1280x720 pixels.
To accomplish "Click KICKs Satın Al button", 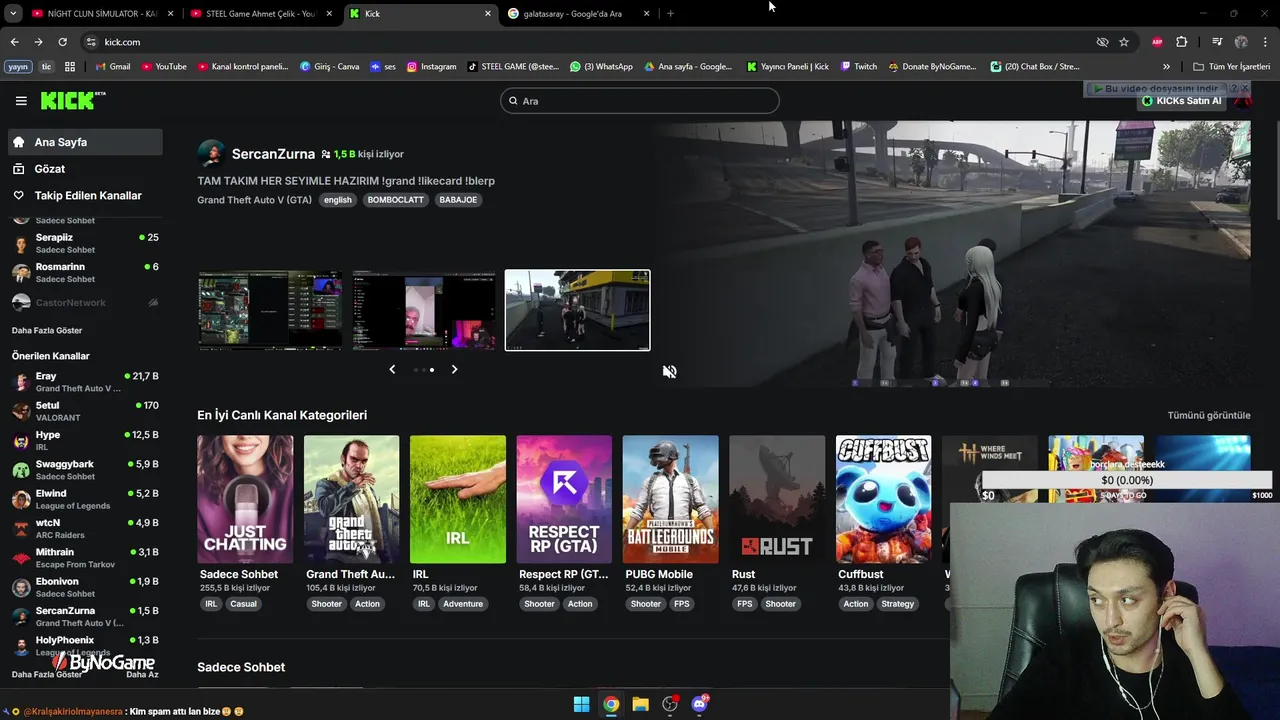I will click(1182, 101).
